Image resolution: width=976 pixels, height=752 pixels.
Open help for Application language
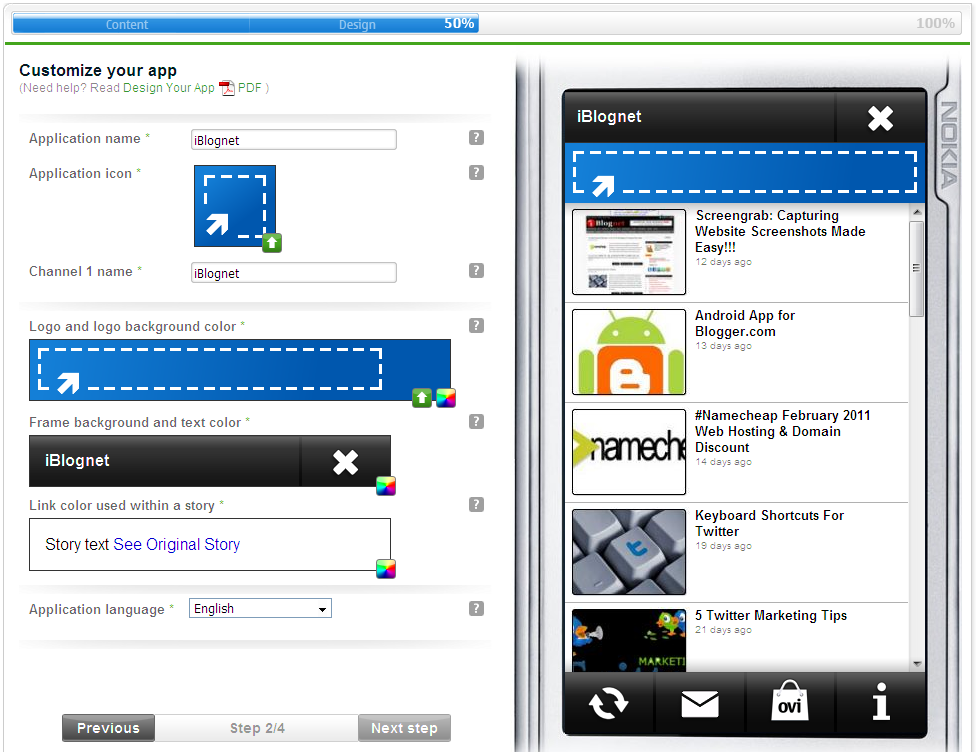coord(476,608)
